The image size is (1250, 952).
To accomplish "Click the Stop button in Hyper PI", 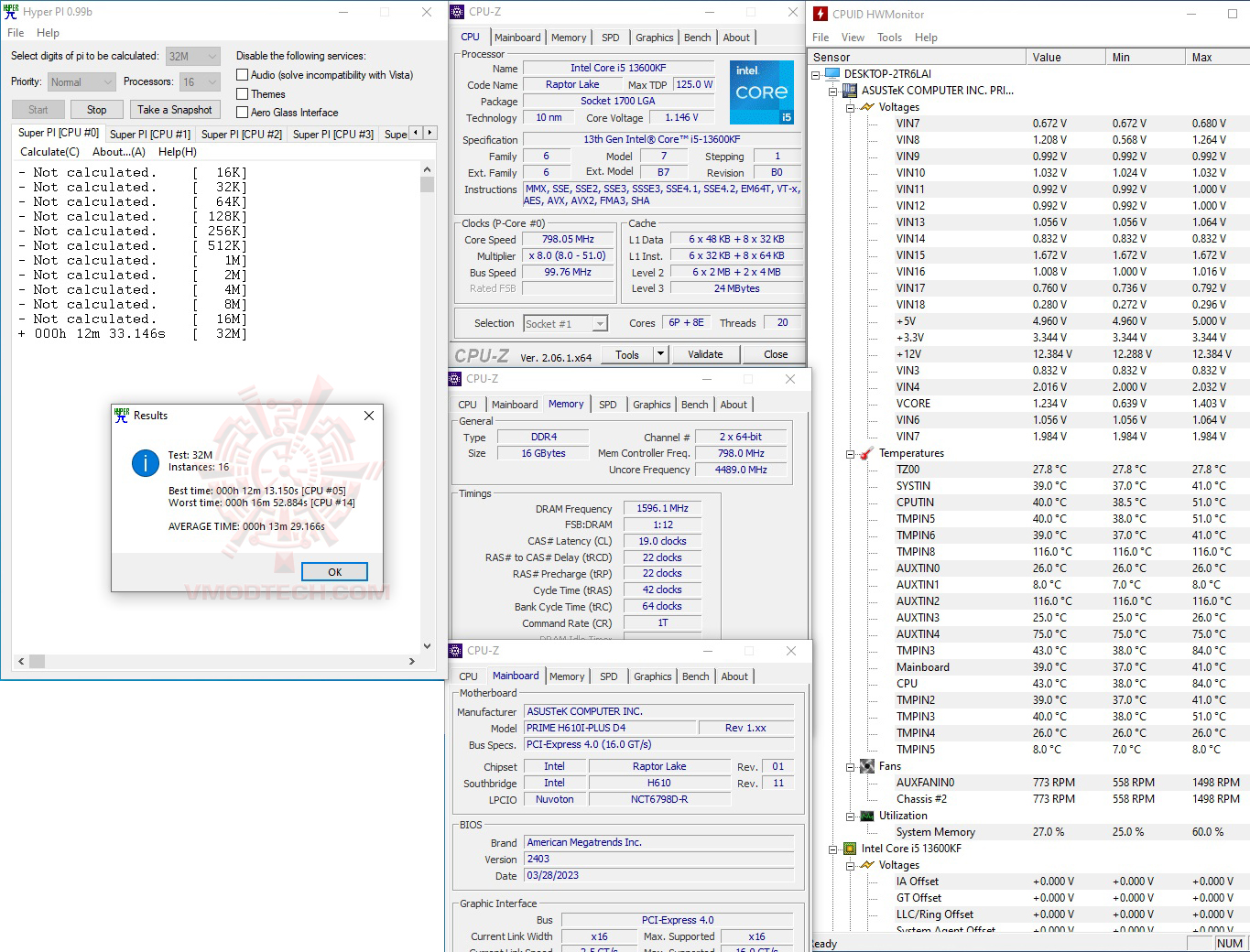I will [96, 110].
